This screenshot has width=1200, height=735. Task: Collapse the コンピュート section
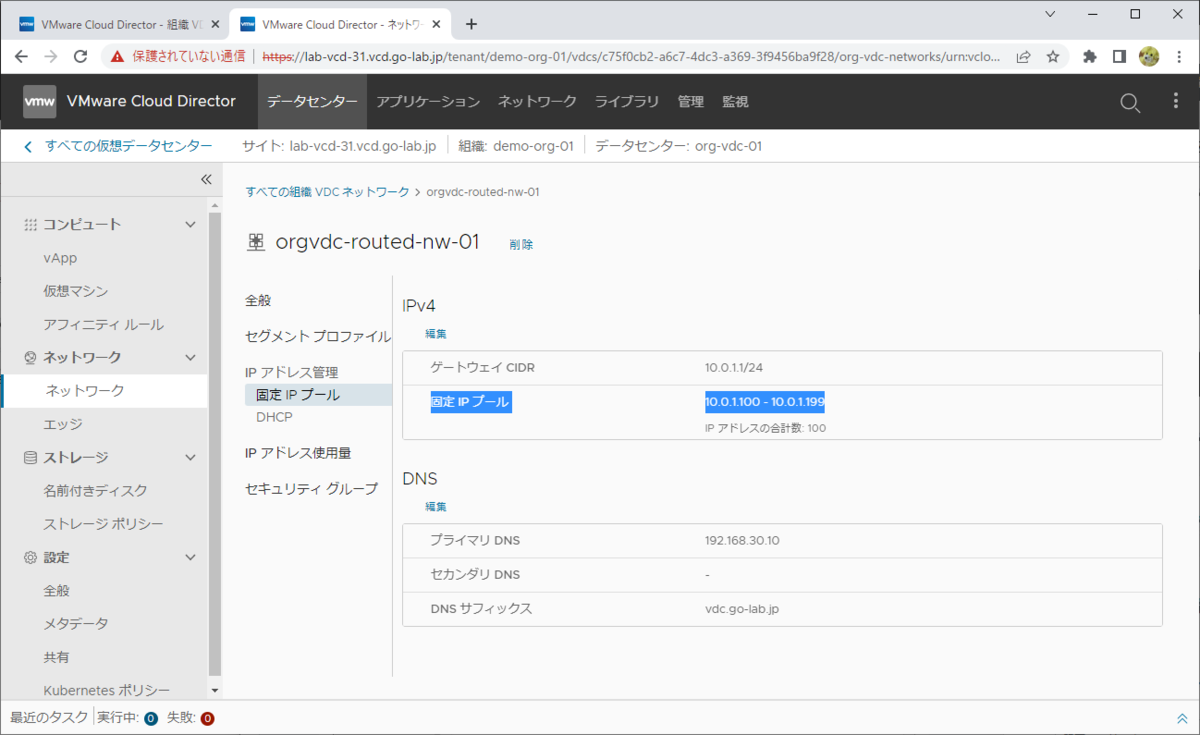191,224
